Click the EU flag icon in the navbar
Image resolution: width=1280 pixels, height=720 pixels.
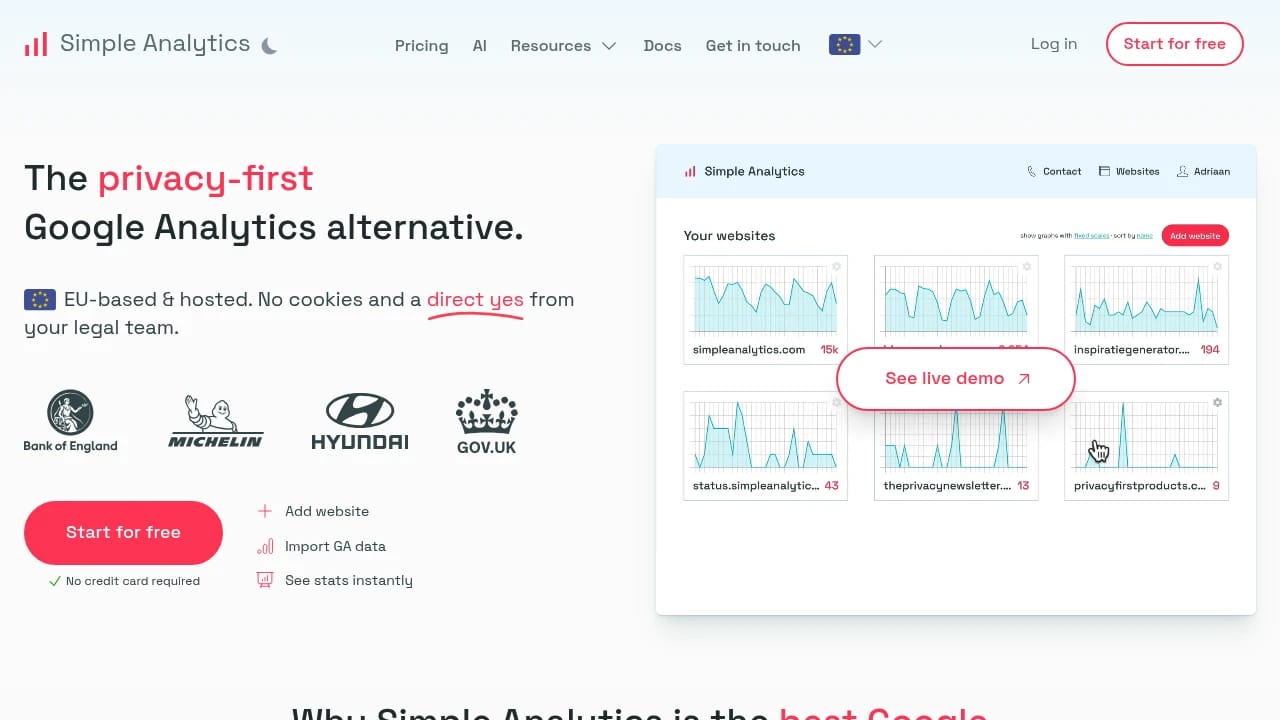pos(844,44)
